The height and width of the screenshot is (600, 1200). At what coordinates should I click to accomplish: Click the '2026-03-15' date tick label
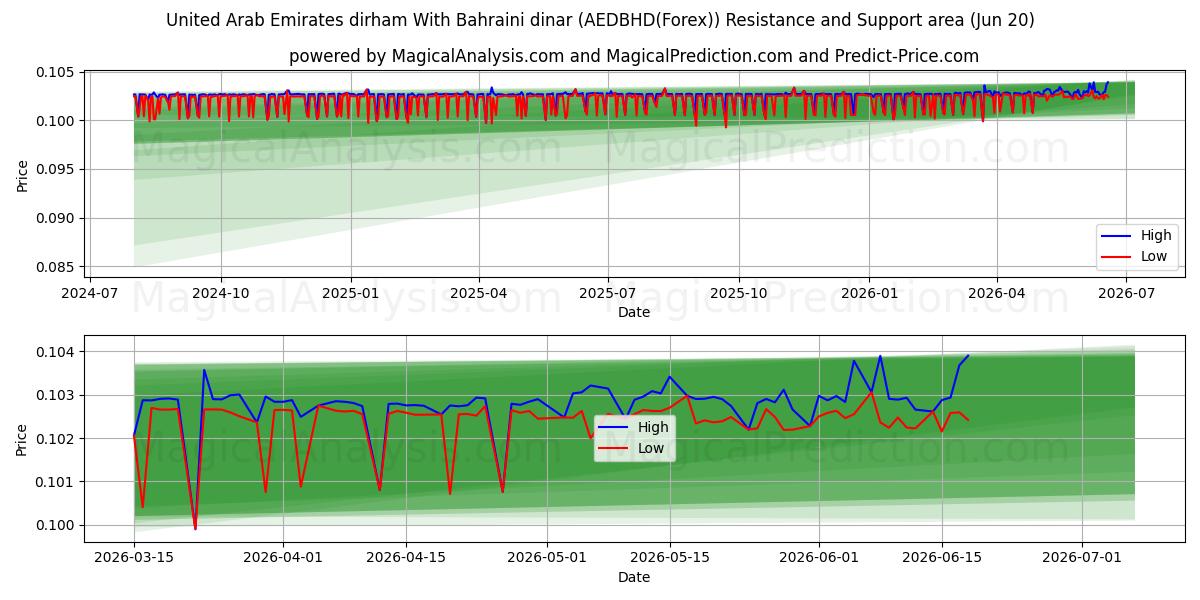pos(134,559)
